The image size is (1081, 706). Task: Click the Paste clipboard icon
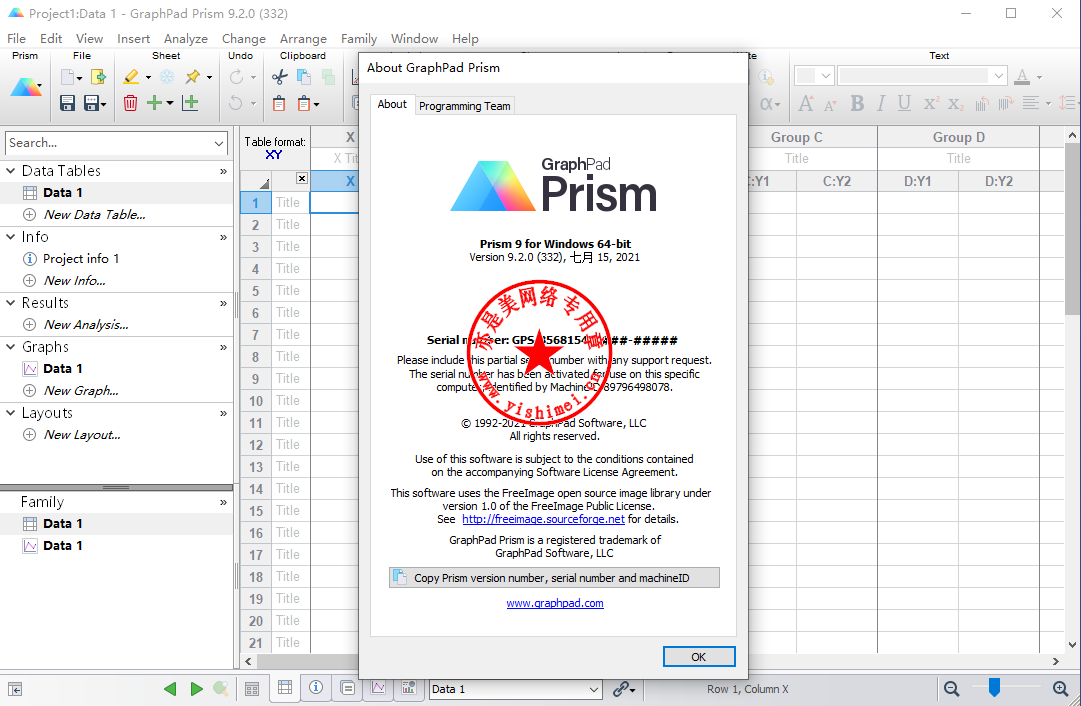279,103
